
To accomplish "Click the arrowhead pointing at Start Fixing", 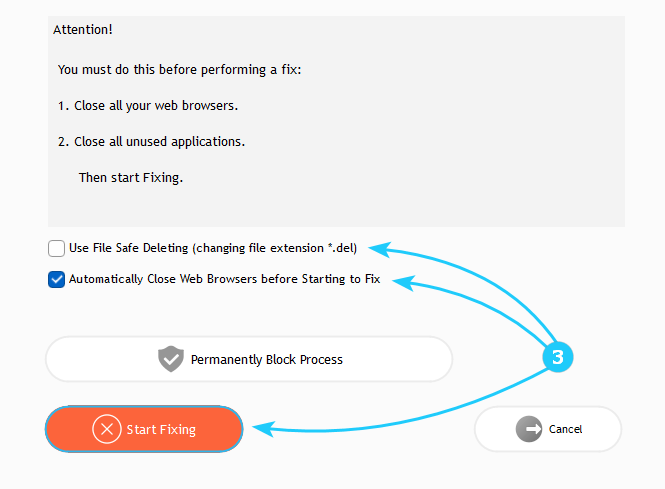I will (261, 428).
